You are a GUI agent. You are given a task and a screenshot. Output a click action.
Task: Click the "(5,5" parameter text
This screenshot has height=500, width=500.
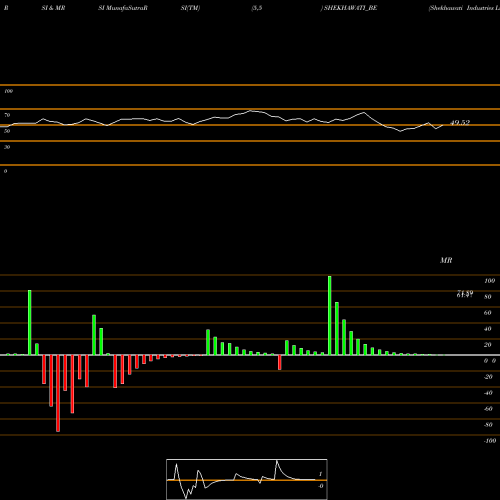257,8
